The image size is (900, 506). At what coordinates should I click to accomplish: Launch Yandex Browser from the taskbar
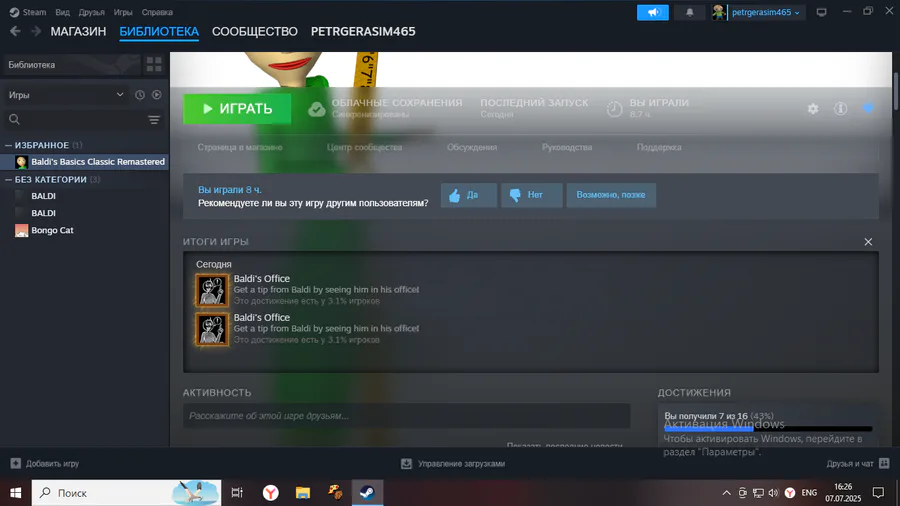(270, 493)
